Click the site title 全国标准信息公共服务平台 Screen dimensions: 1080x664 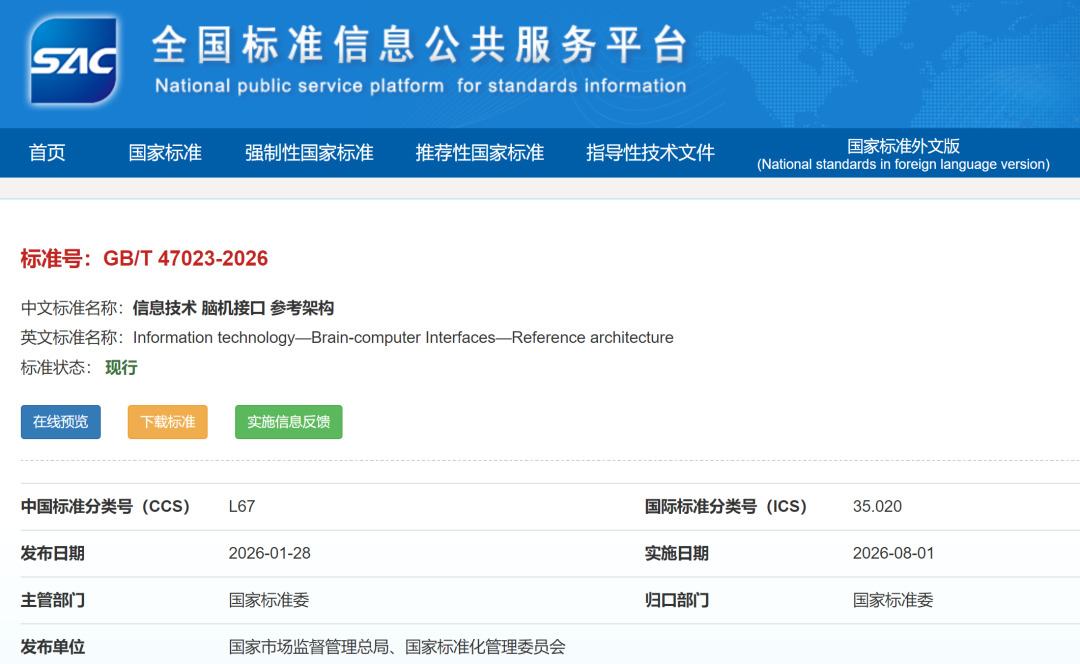pos(420,45)
